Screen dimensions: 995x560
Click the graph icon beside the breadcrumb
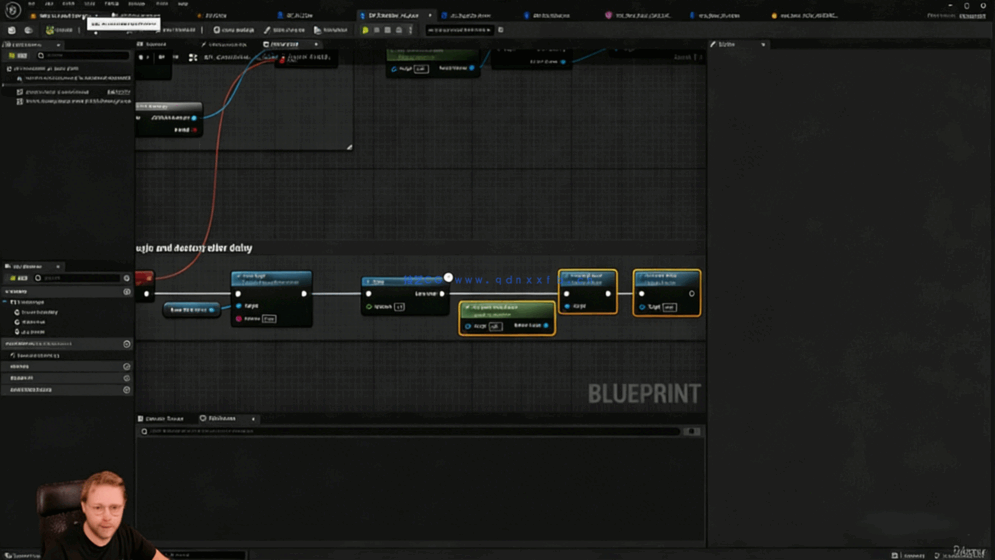coord(193,57)
